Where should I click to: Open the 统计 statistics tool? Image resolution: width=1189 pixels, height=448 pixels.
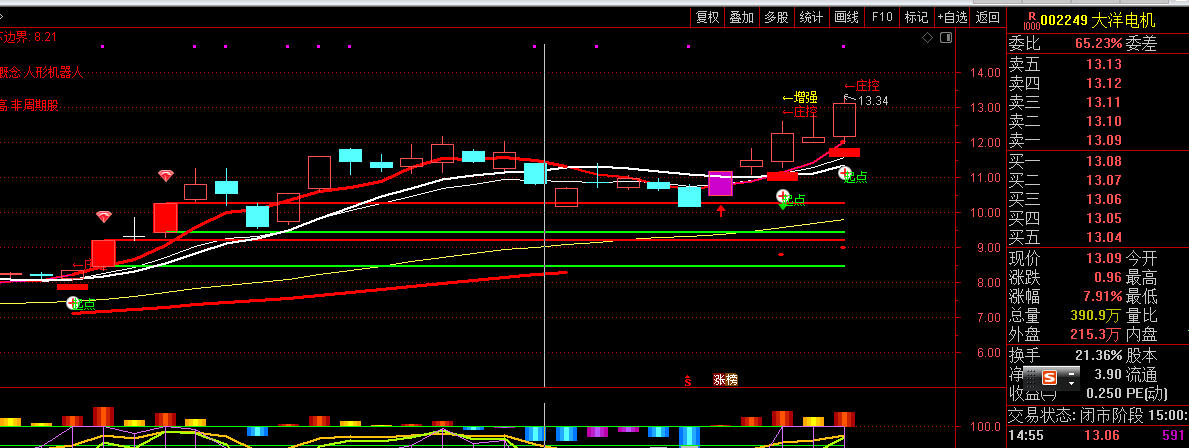coord(811,17)
